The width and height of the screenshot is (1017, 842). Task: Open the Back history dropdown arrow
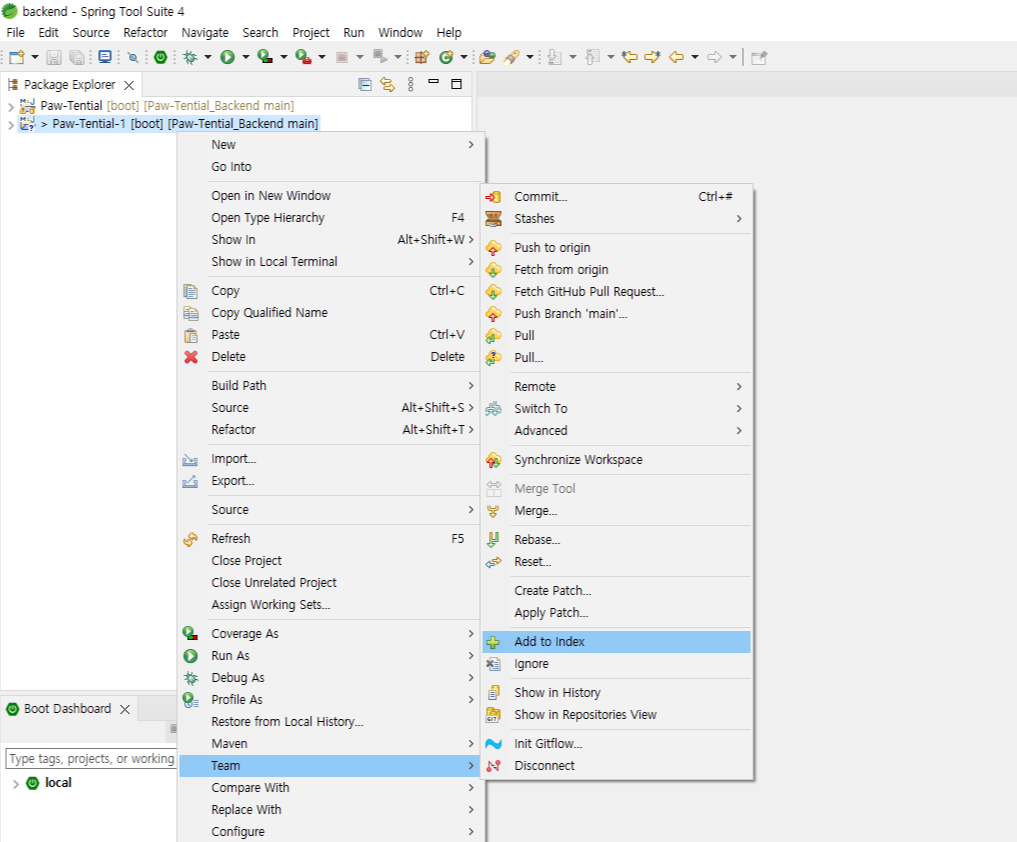point(695,57)
